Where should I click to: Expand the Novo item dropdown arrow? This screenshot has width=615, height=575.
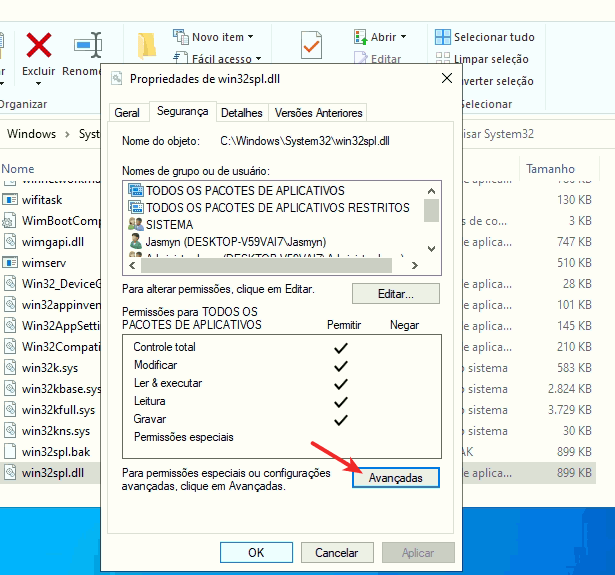(251, 37)
